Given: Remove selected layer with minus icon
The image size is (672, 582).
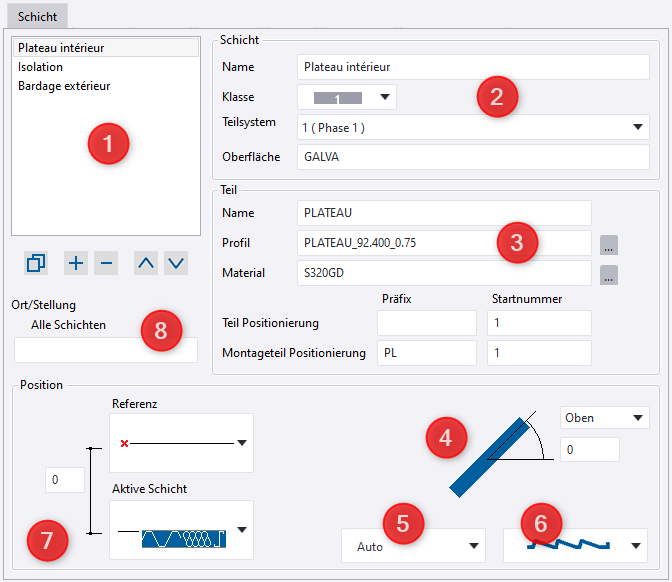Looking at the screenshot, I should pos(107,263).
